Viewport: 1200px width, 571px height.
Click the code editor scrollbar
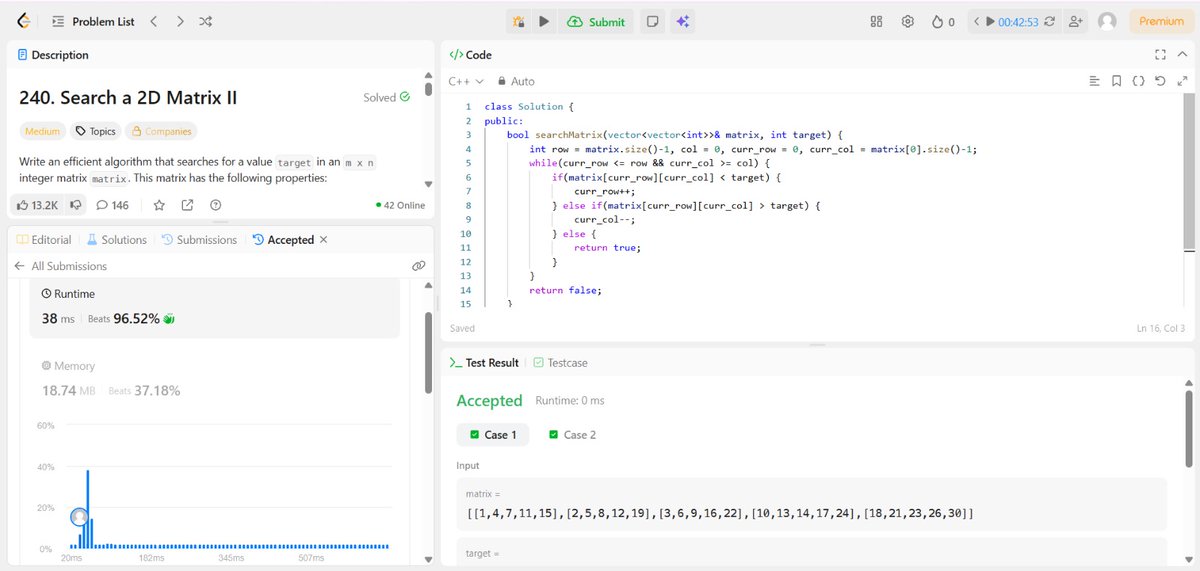(x=1189, y=170)
